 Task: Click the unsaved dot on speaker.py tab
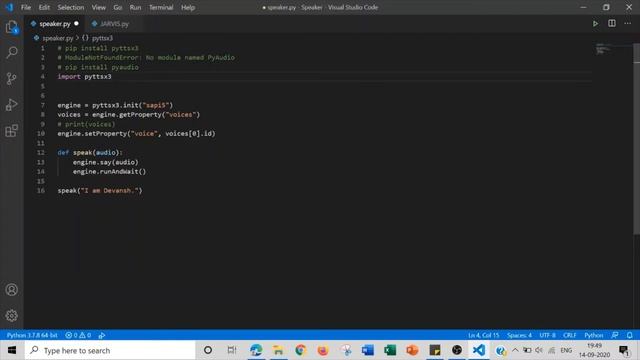pos(76,24)
